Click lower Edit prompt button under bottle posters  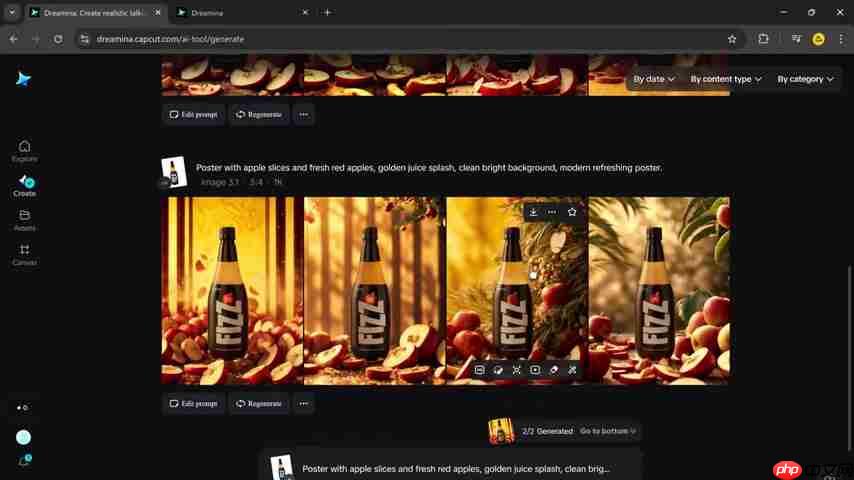coord(193,404)
